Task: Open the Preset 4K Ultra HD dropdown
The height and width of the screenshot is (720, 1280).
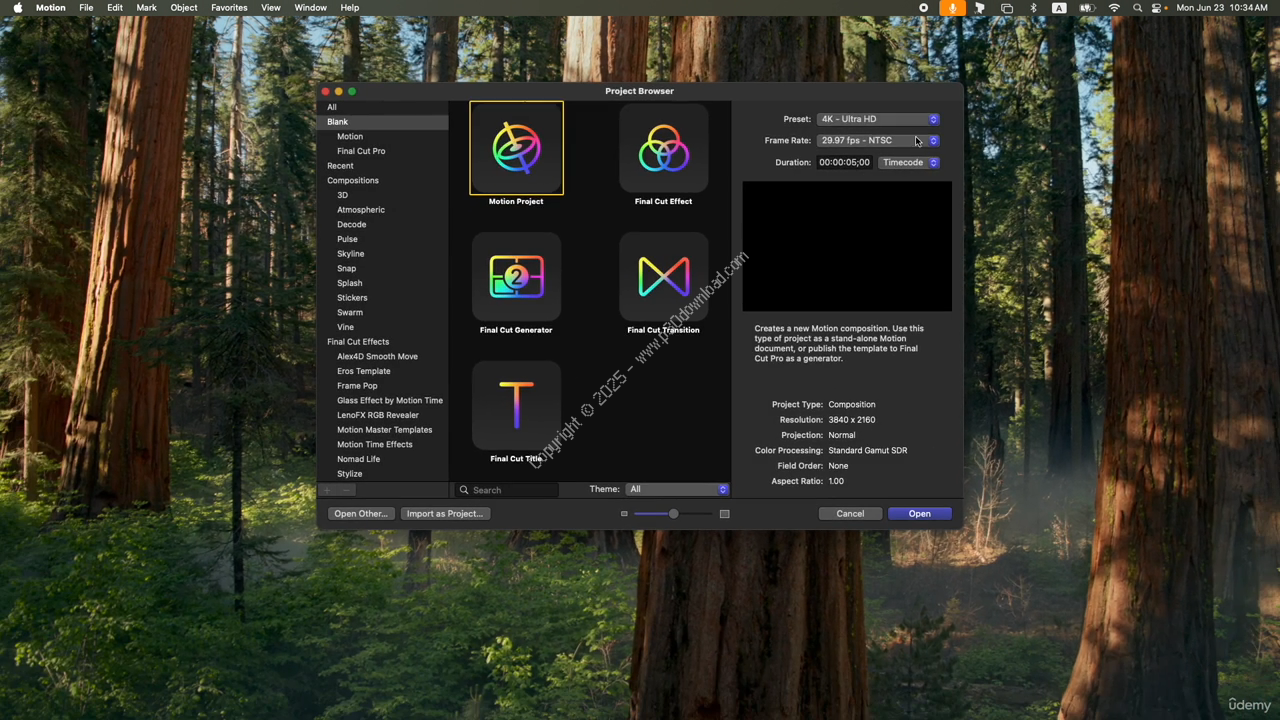Action: [x=878, y=119]
